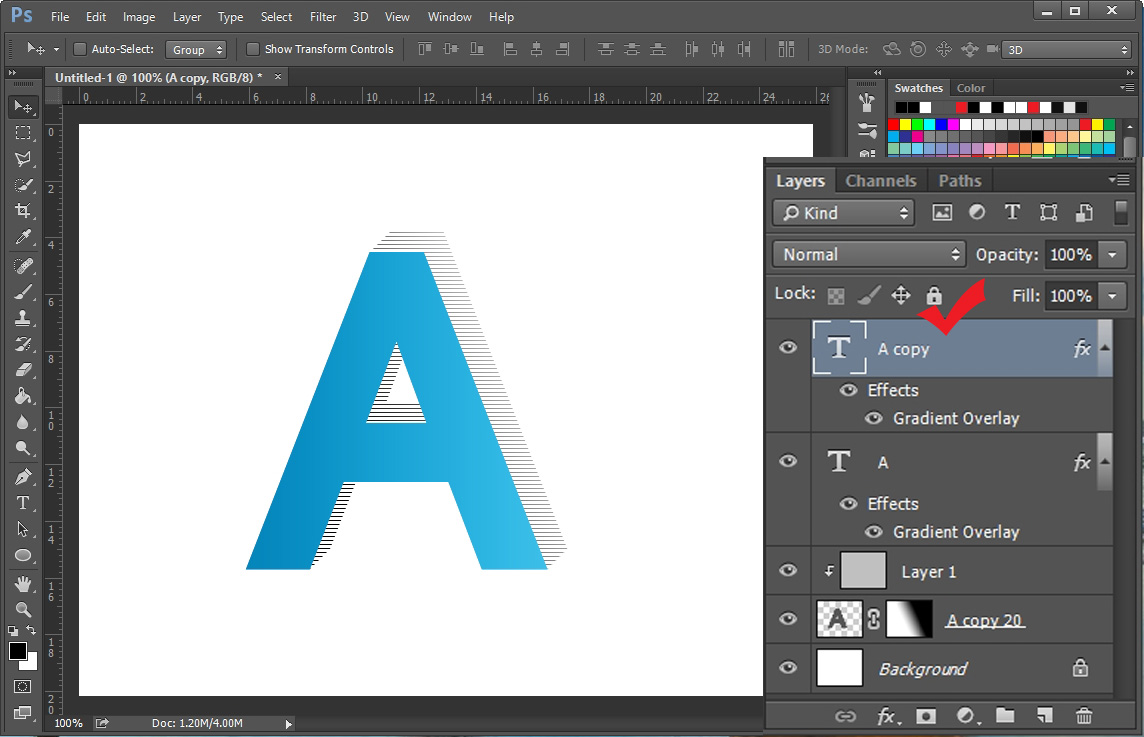Hide Effects of A copy layer
The width and height of the screenshot is (1144, 737).
848,390
